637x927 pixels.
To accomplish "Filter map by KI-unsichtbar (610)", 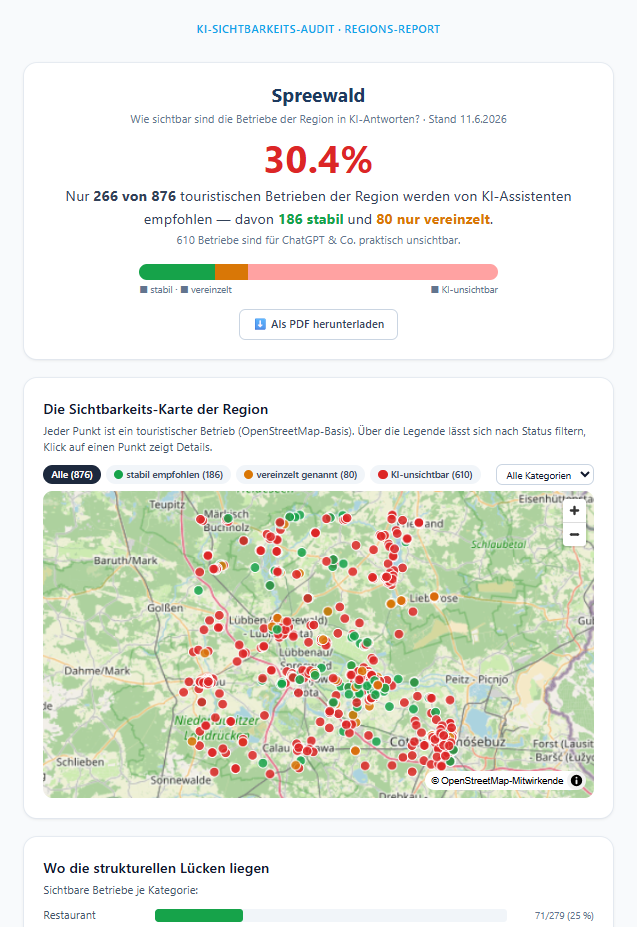I will pyautogui.click(x=425, y=475).
